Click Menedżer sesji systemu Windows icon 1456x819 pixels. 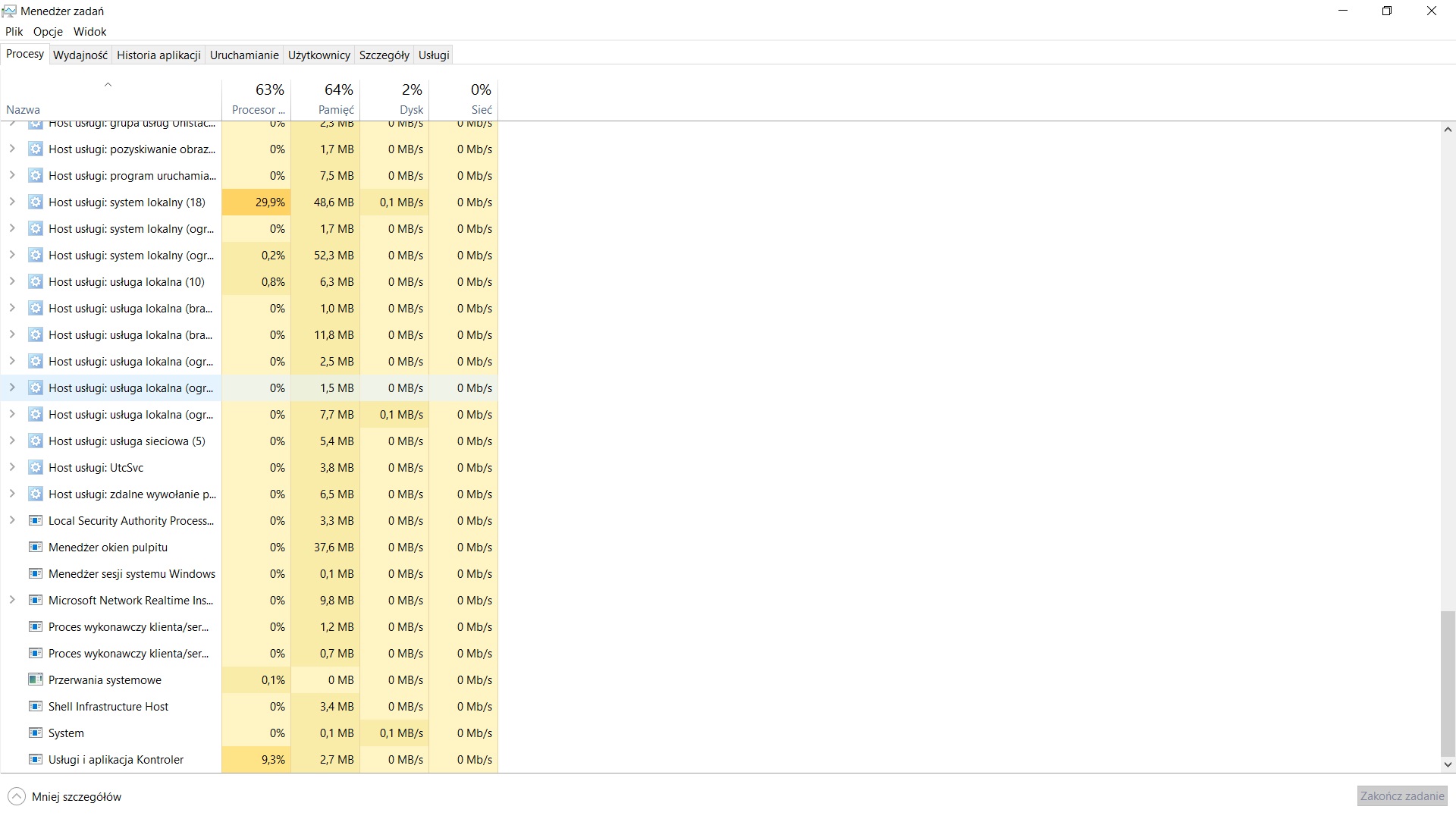click(35, 573)
